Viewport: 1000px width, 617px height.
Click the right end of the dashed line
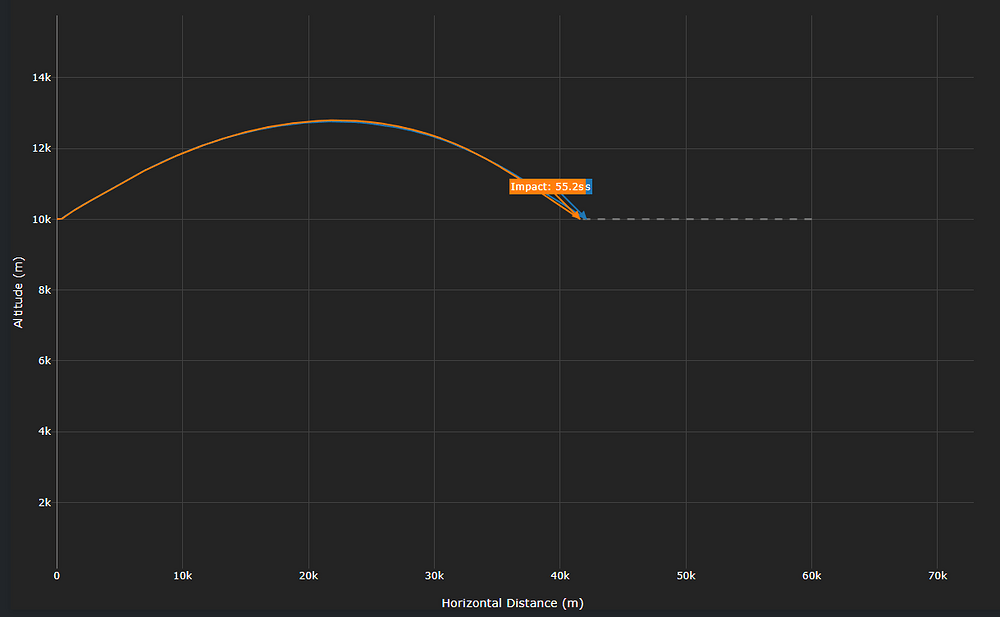tap(810, 219)
